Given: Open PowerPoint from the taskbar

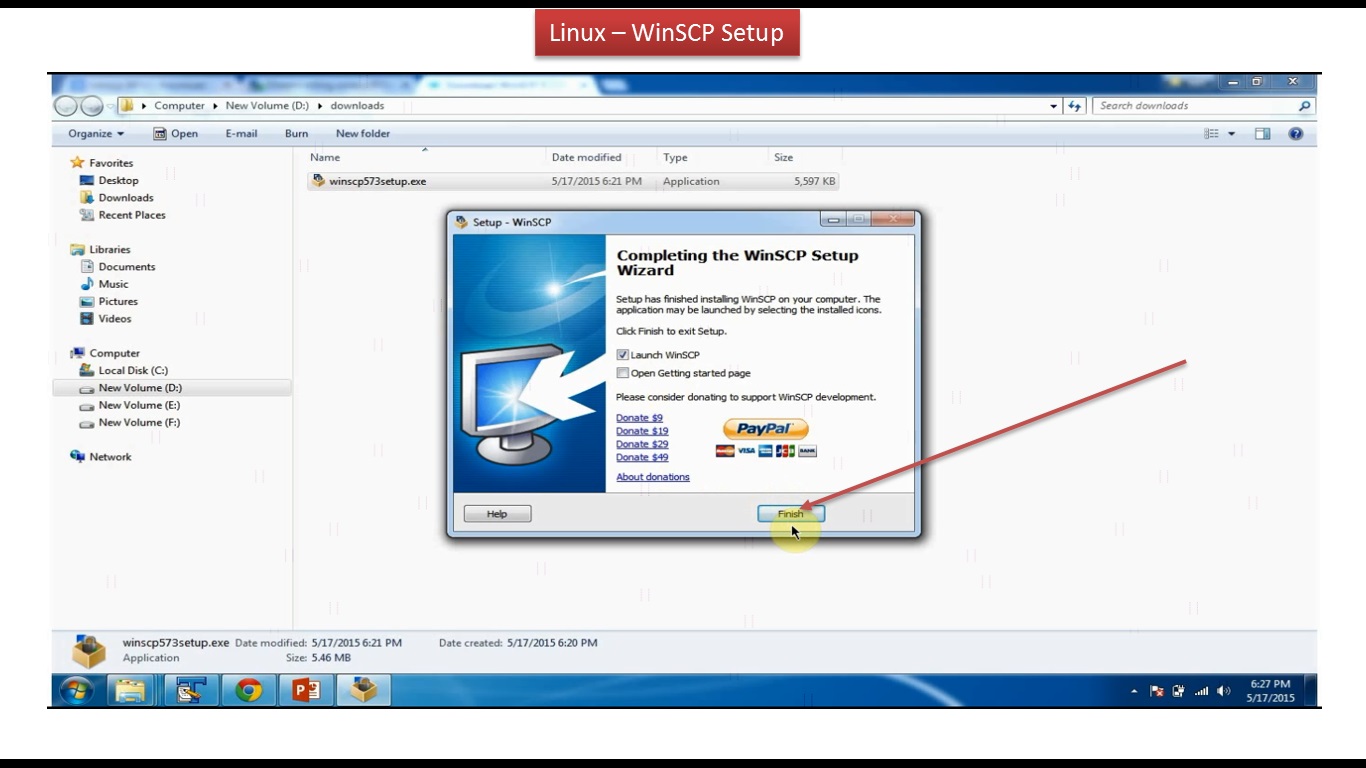Looking at the screenshot, I should tap(306, 691).
